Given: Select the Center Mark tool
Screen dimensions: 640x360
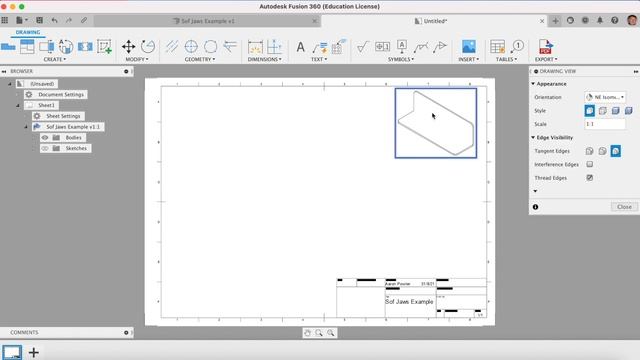Looking at the screenshot, I should coord(191,47).
